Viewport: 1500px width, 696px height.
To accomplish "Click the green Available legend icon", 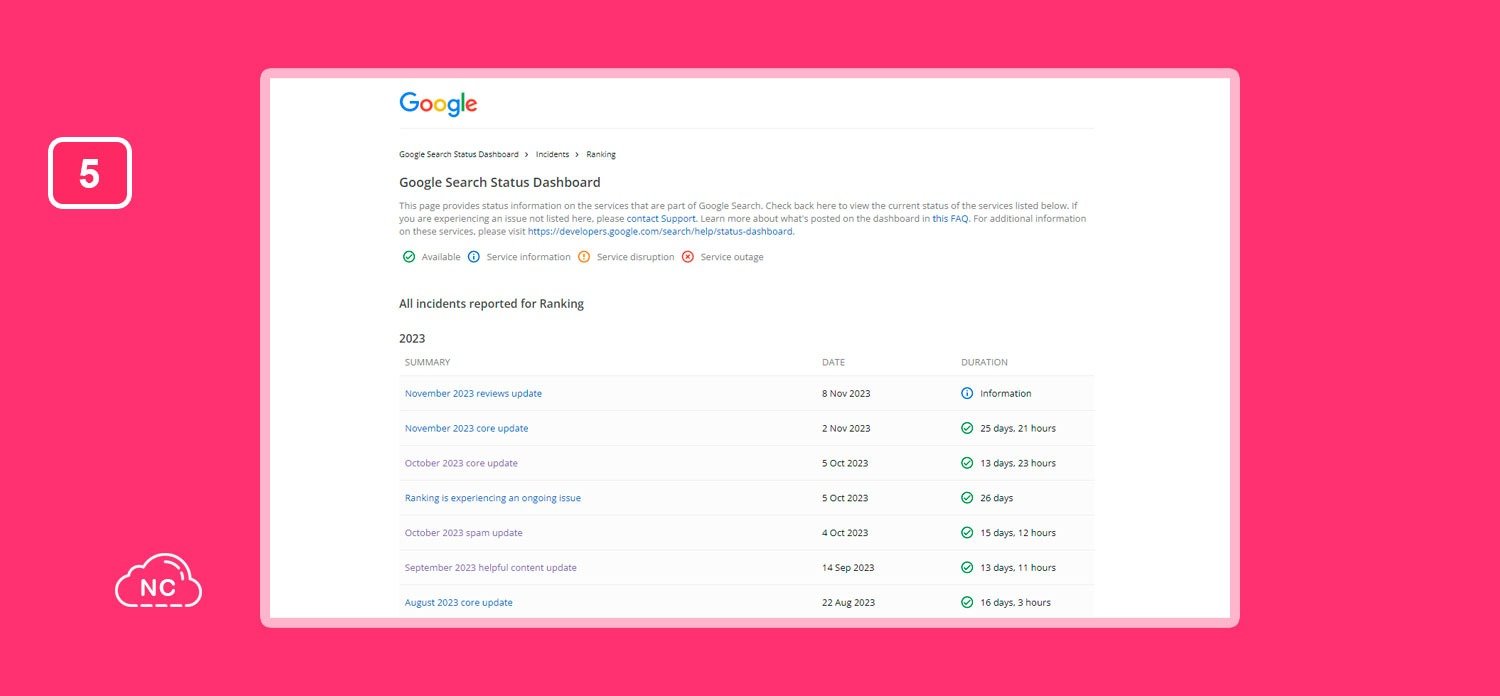I will [x=409, y=257].
